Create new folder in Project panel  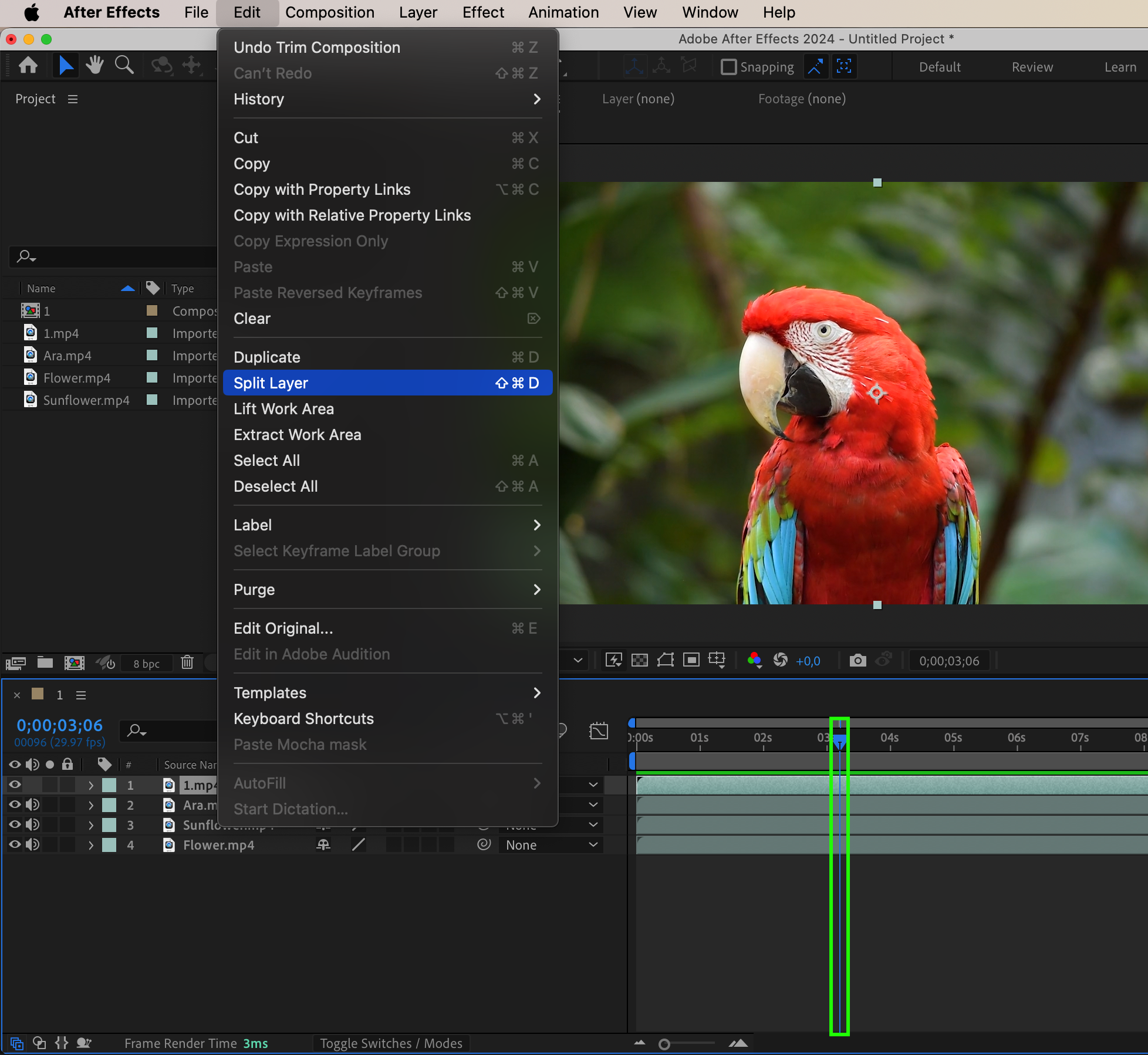click(x=45, y=662)
